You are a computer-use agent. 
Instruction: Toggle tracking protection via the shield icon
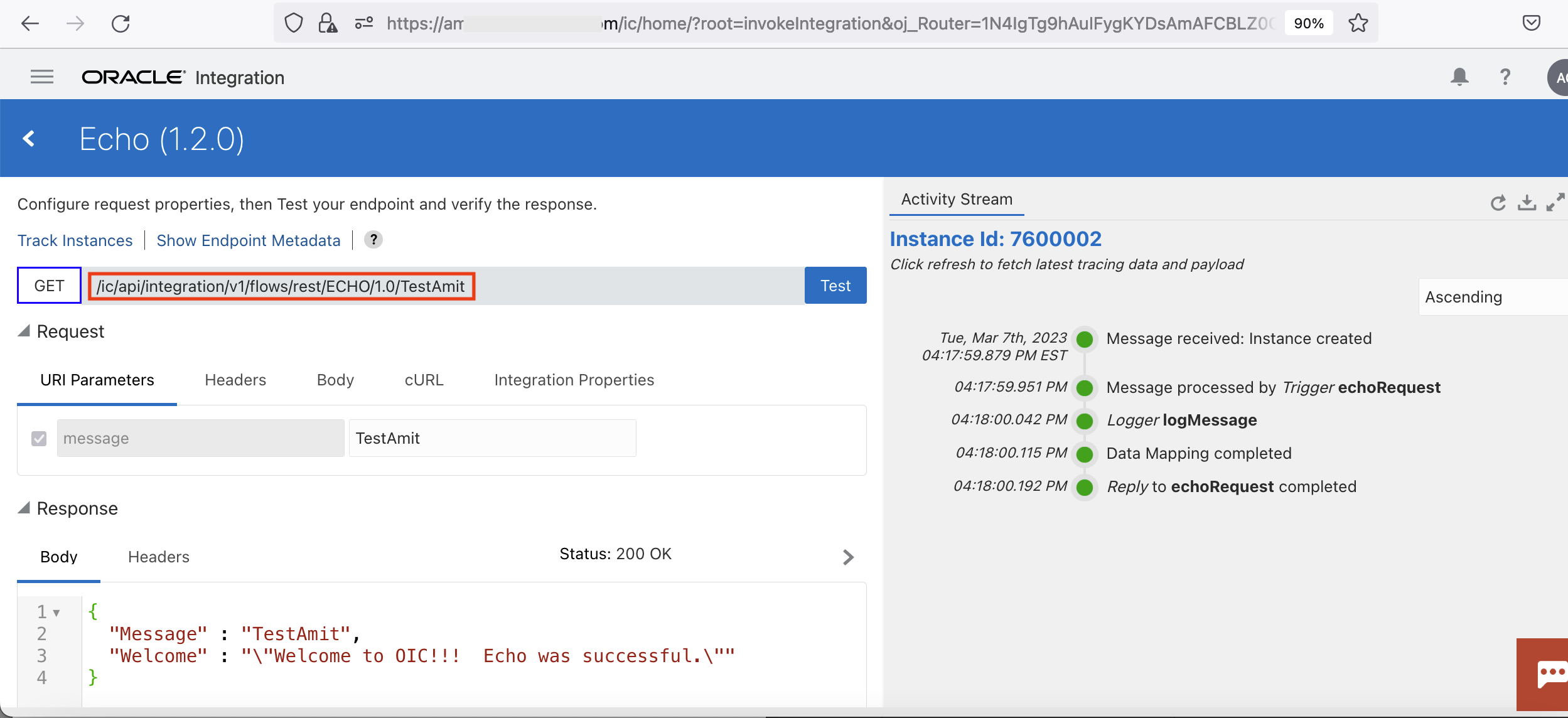click(293, 23)
